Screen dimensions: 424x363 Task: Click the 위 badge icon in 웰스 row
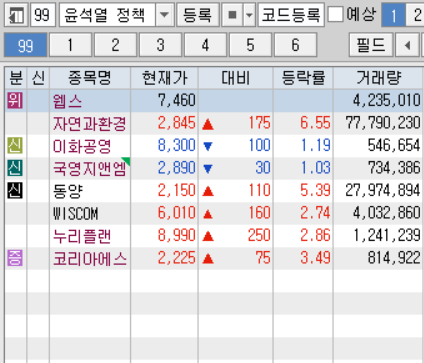click(15, 100)
